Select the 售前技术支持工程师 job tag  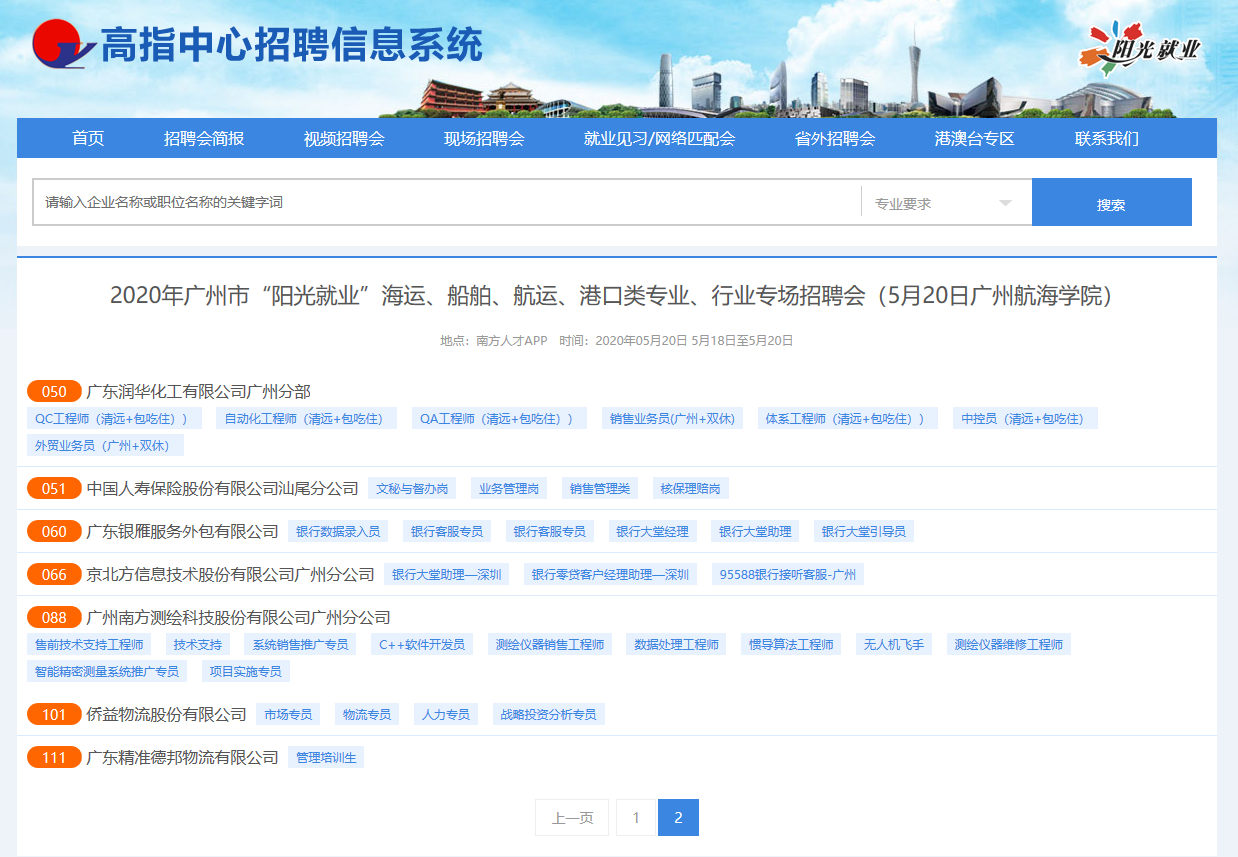click(89, 644)
